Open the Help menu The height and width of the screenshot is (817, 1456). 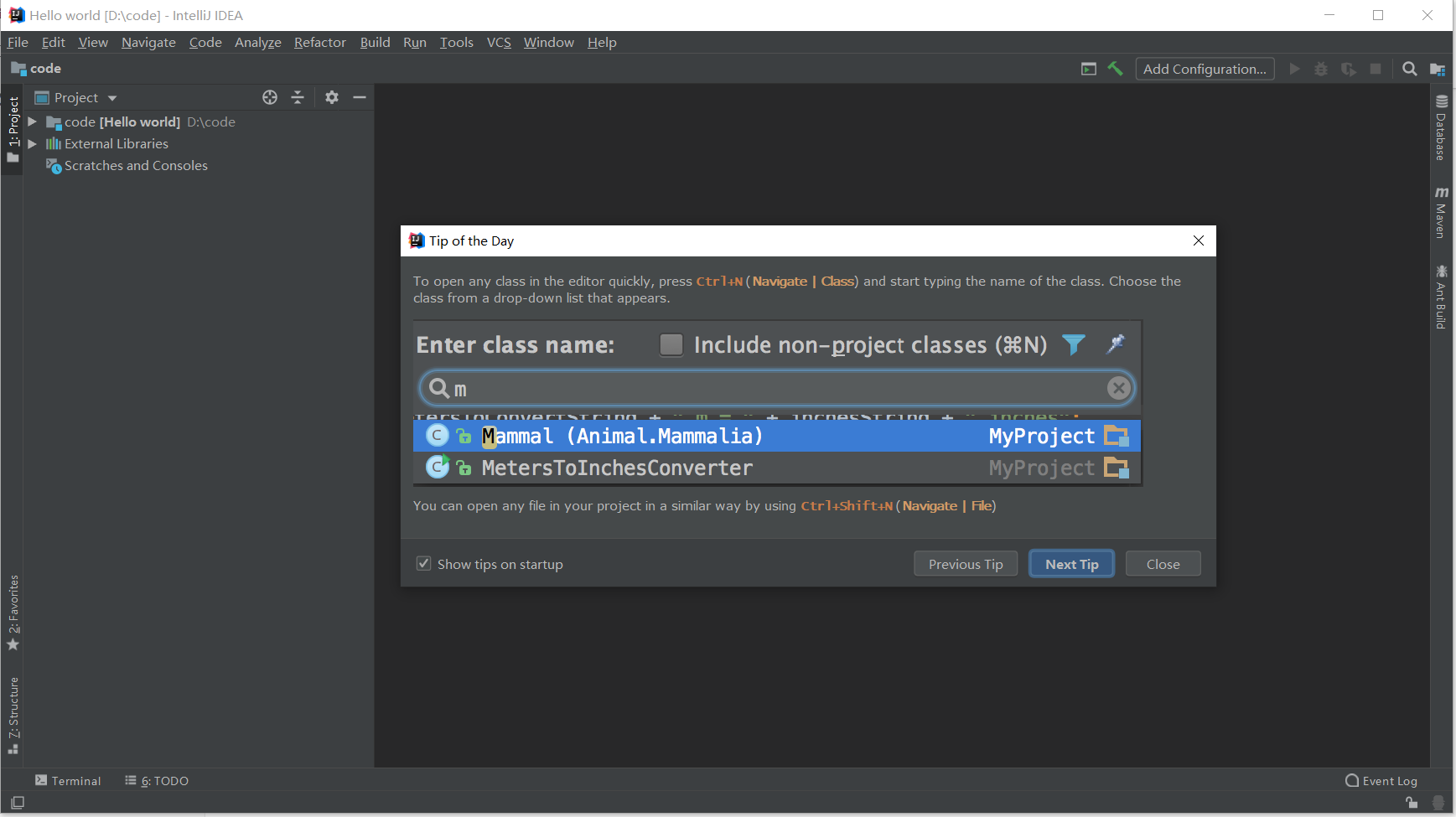point(602,42)
